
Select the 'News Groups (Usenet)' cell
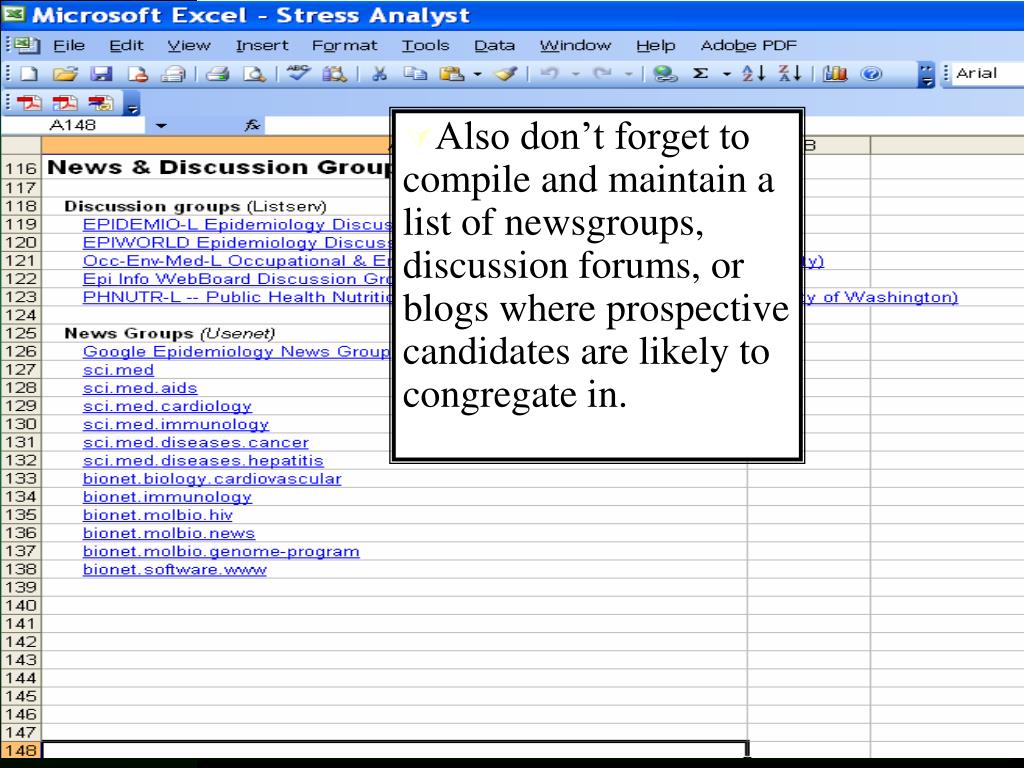(x=170, y=333)
